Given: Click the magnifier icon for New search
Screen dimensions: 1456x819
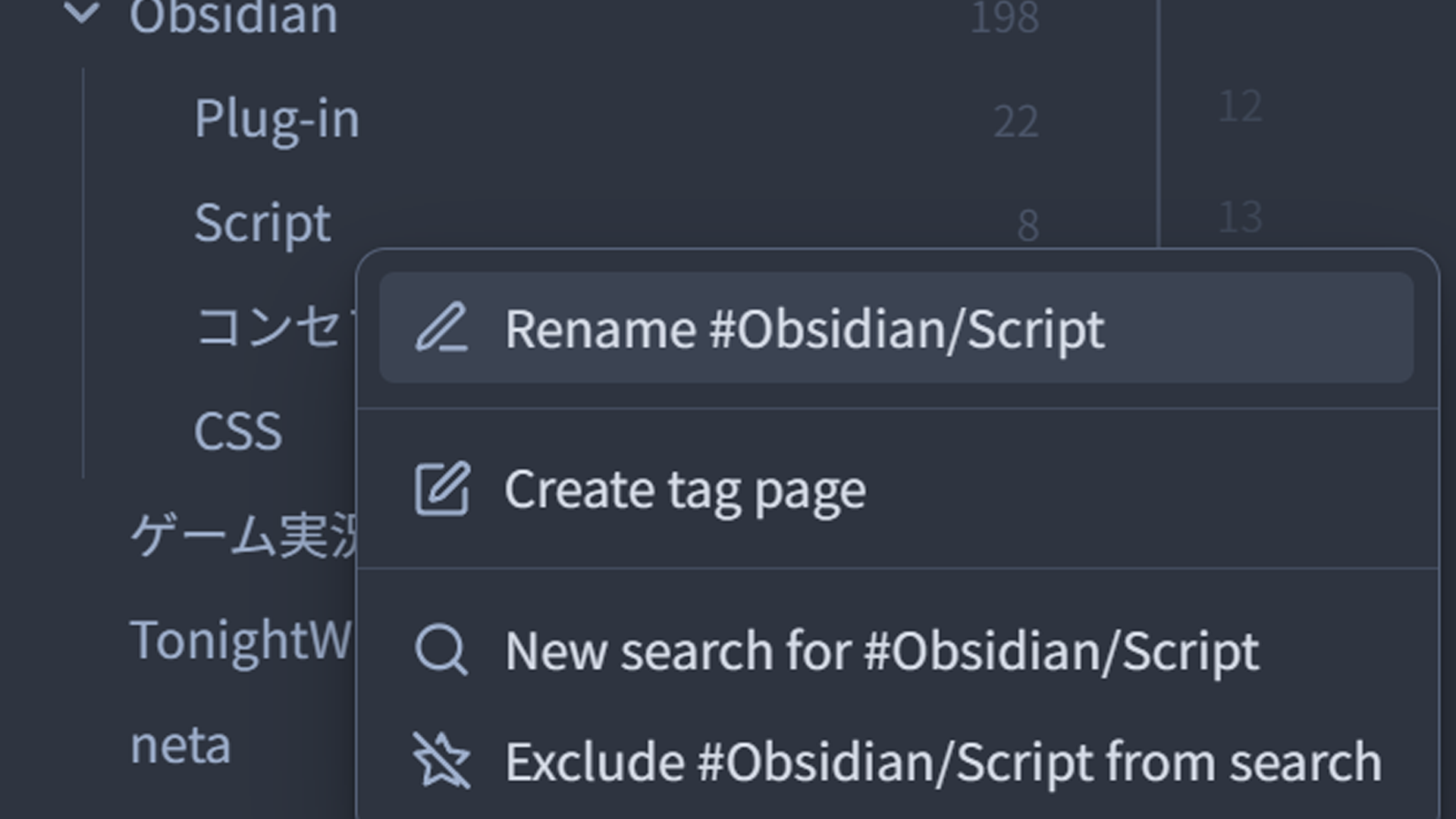Looking at the screenshot, I should pos(441,651).
